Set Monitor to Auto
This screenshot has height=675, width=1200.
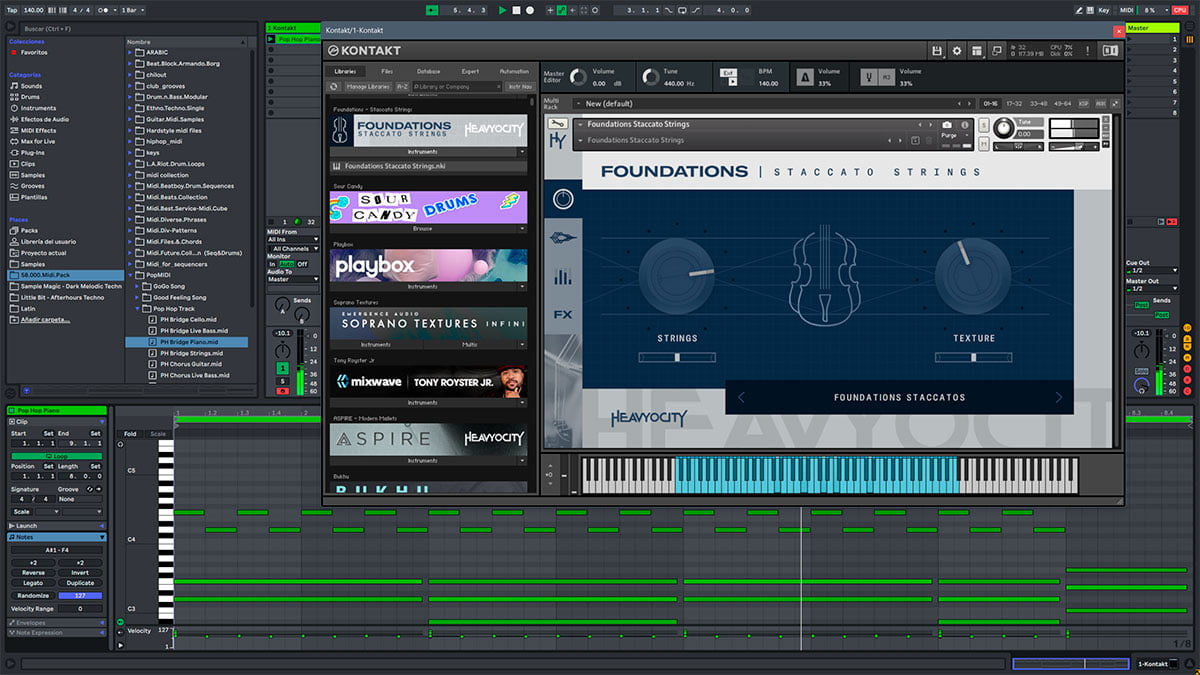[287, 264]
